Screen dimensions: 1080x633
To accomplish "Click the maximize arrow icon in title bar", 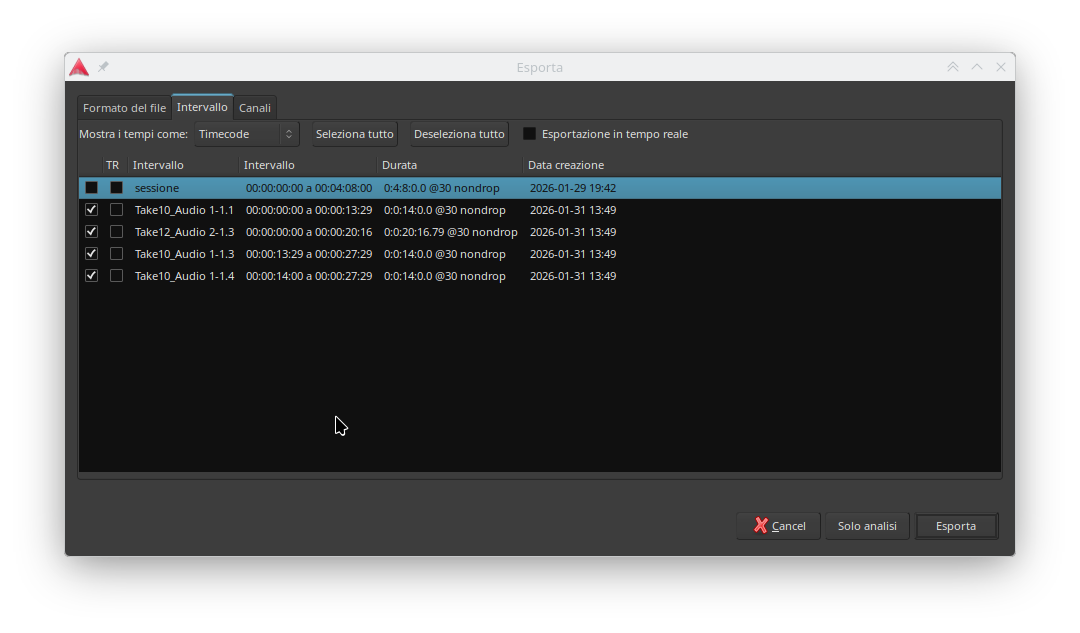I will (x=977, y=67).
